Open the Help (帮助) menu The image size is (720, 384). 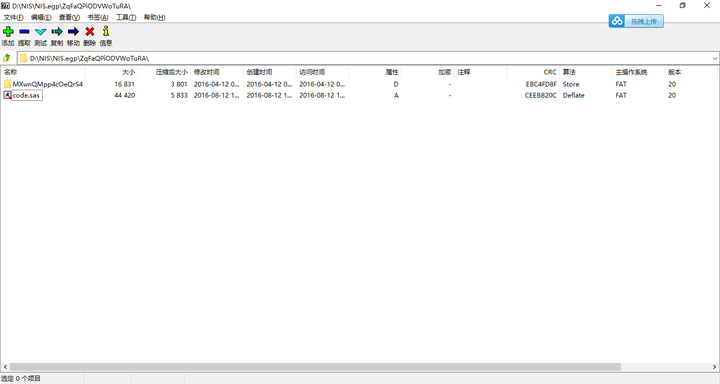(154, 17)
